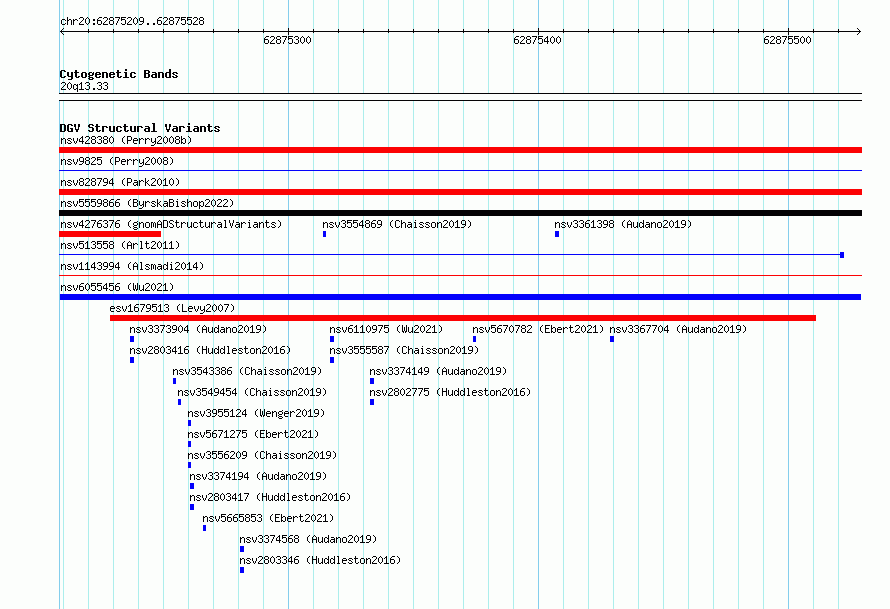This screenshot has height=609, width=890.
Task: Open the nsv5559866 (ByrskaBishop2022) label
Action: pos(147,203)
